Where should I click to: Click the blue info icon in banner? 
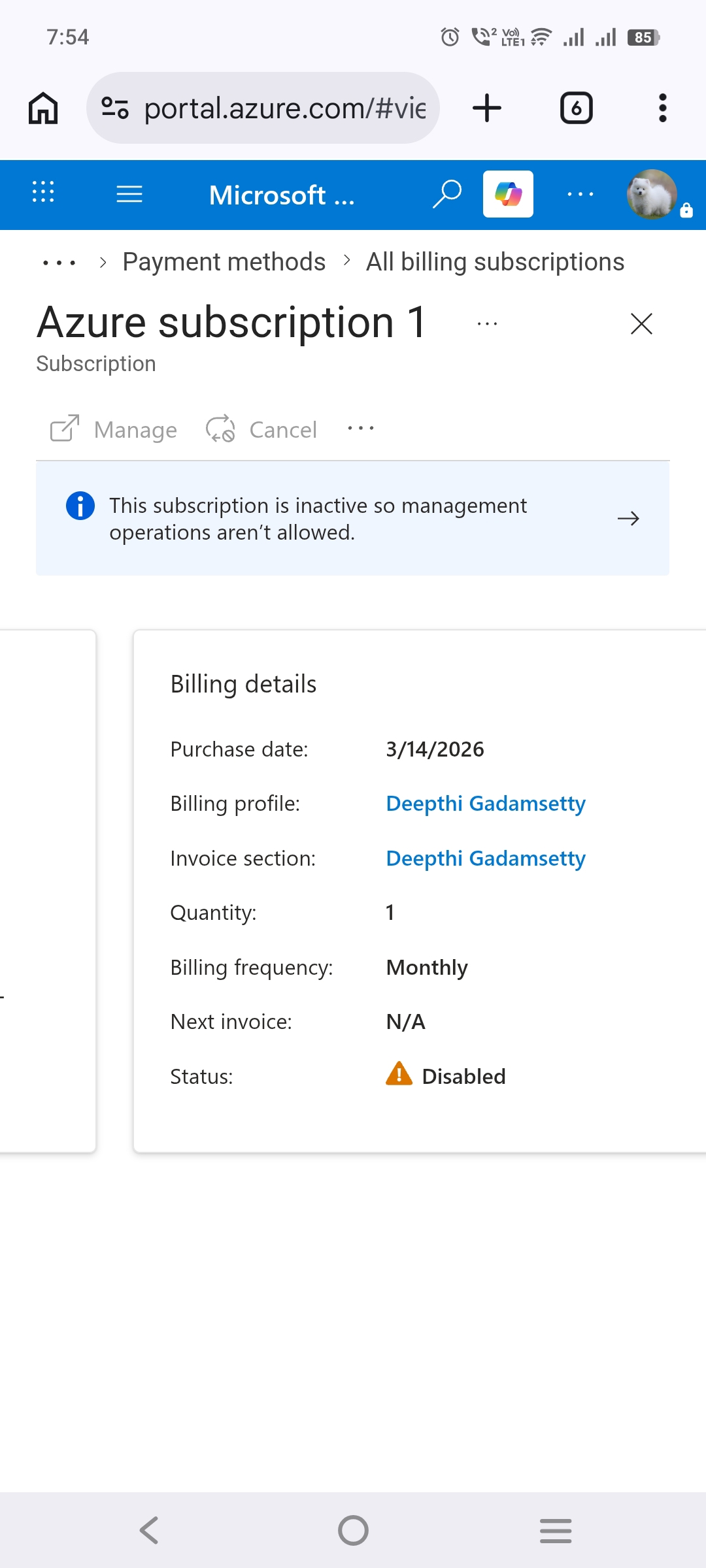[x=80, y=506]
